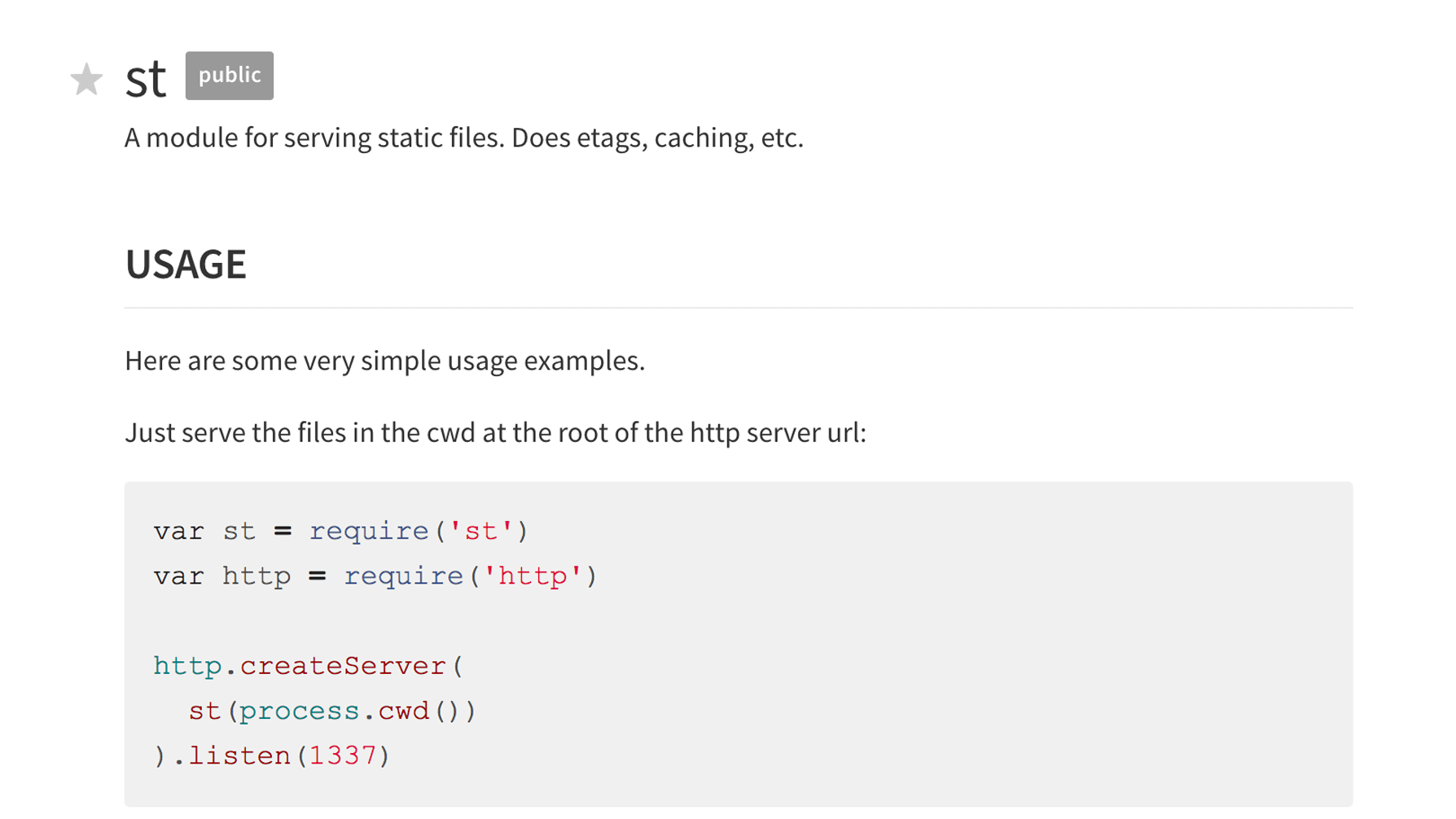Click the listen method in the code
1456x819 pixels.
click(x=239, y=756)
